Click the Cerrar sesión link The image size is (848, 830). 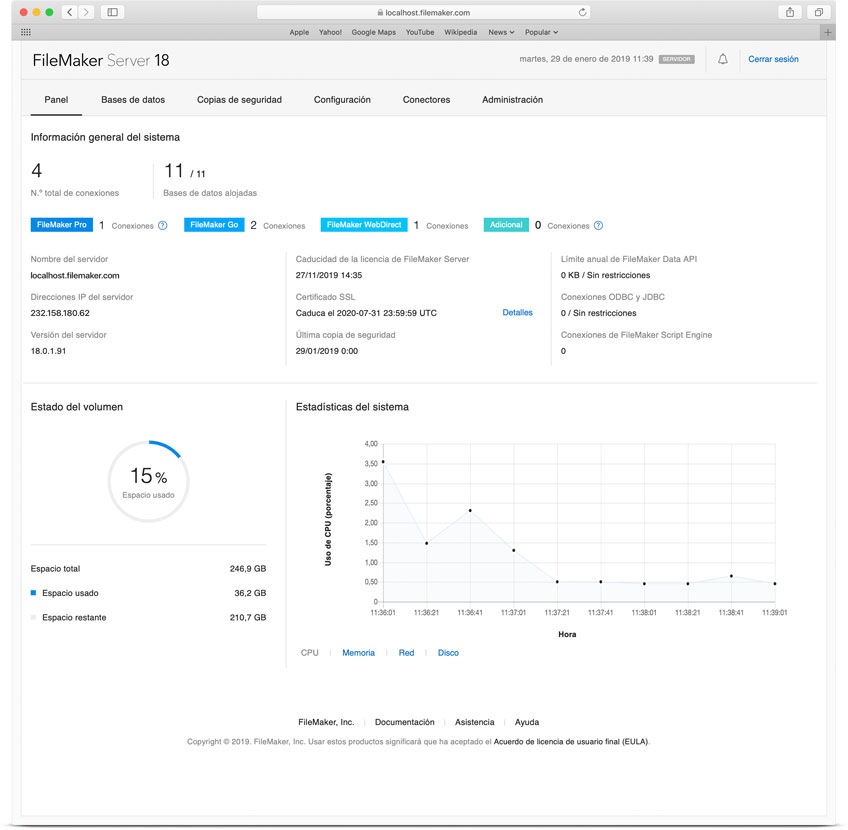point(773,59)
